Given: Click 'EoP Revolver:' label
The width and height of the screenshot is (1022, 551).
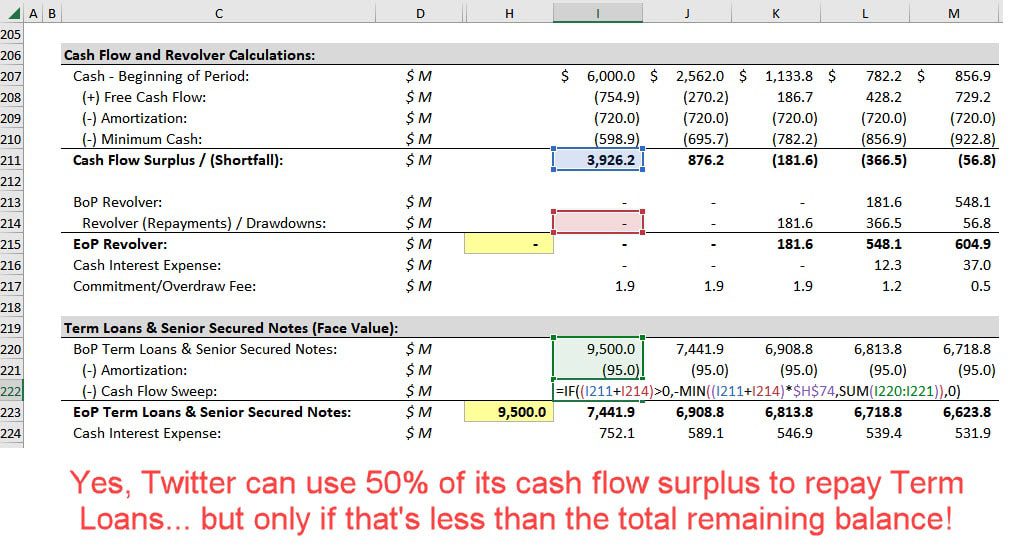Looking at the screenshot, I should click(120, 244).
